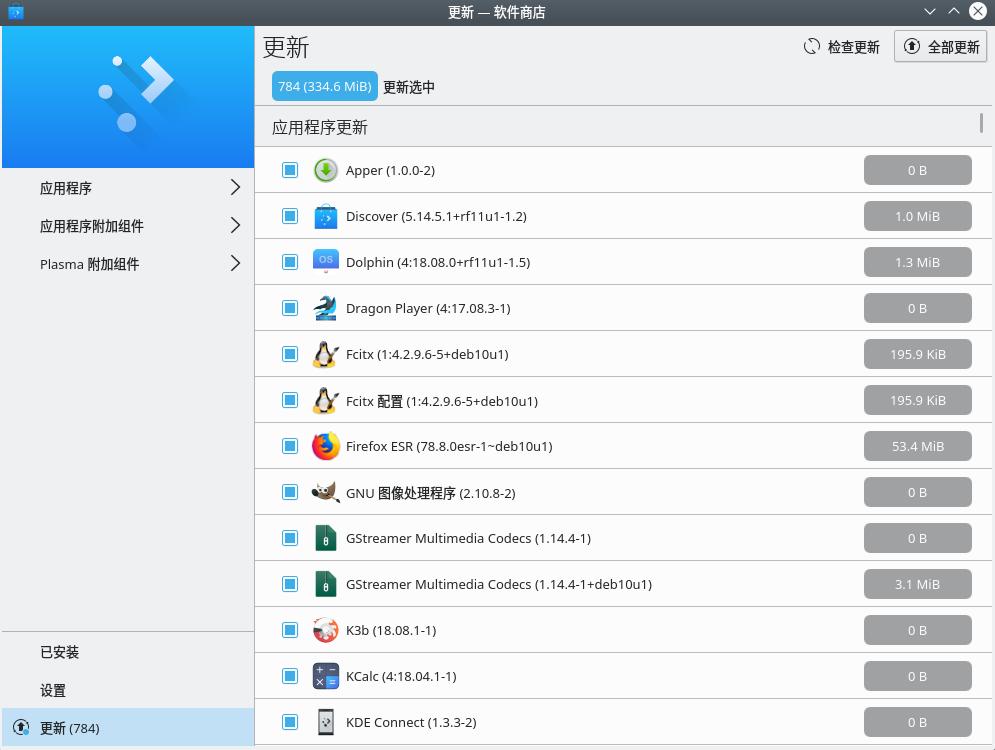
Task: Click the KDE Connect icon
Action: click(326, 722)
